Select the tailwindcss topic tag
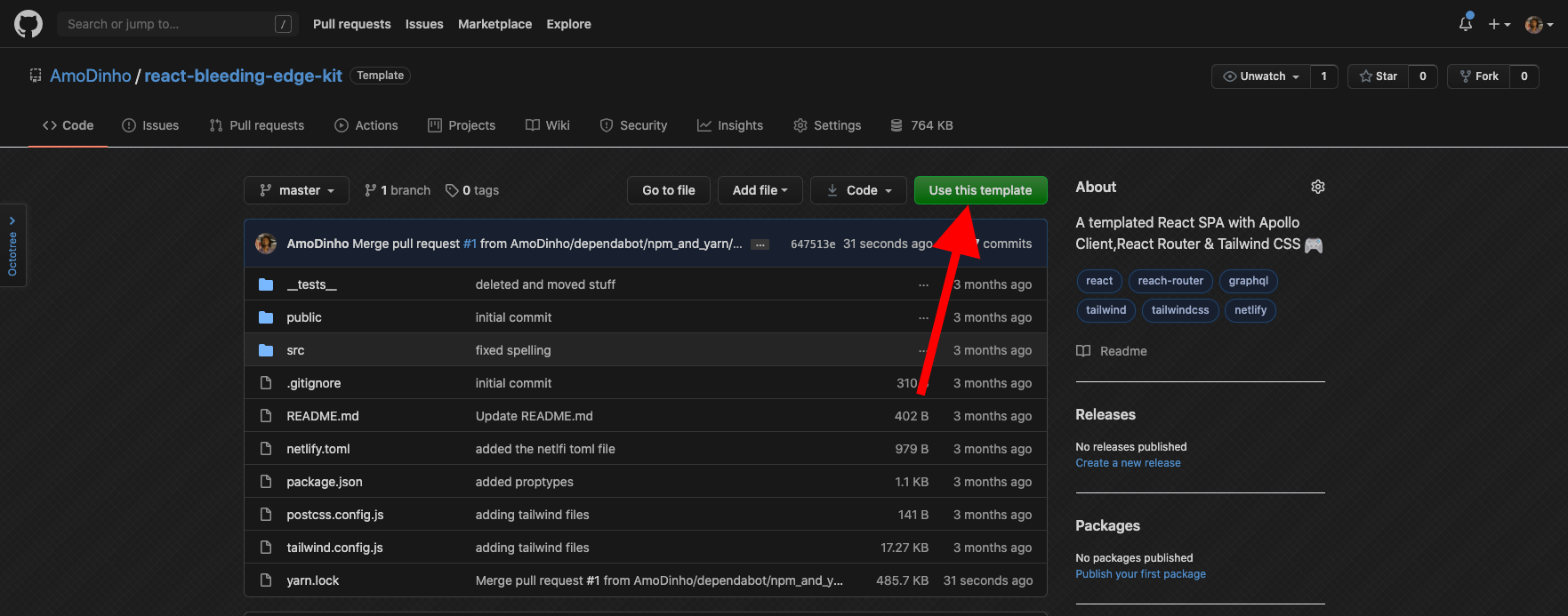 (1179, 310)
